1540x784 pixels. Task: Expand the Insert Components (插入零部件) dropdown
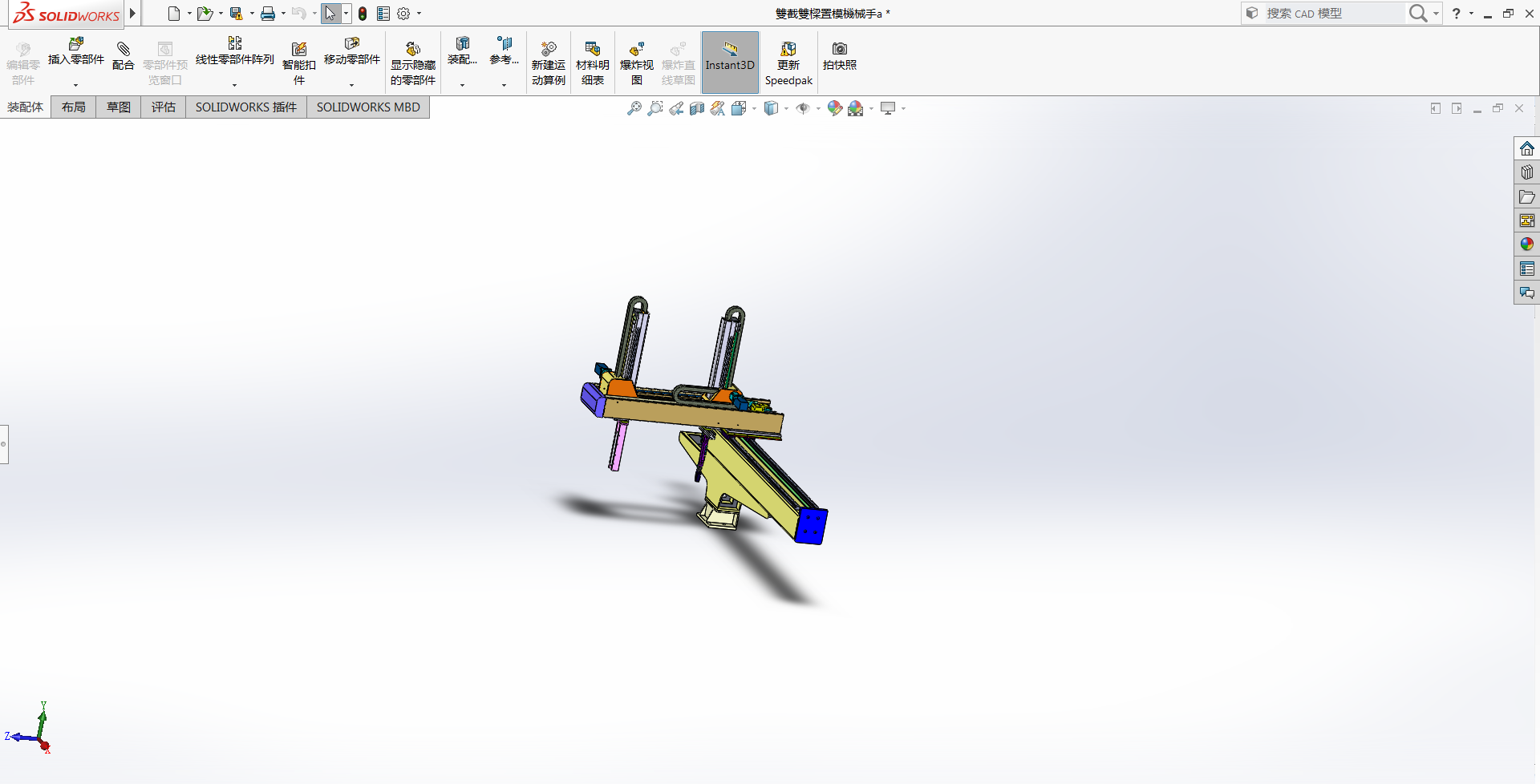pos(76,84)
